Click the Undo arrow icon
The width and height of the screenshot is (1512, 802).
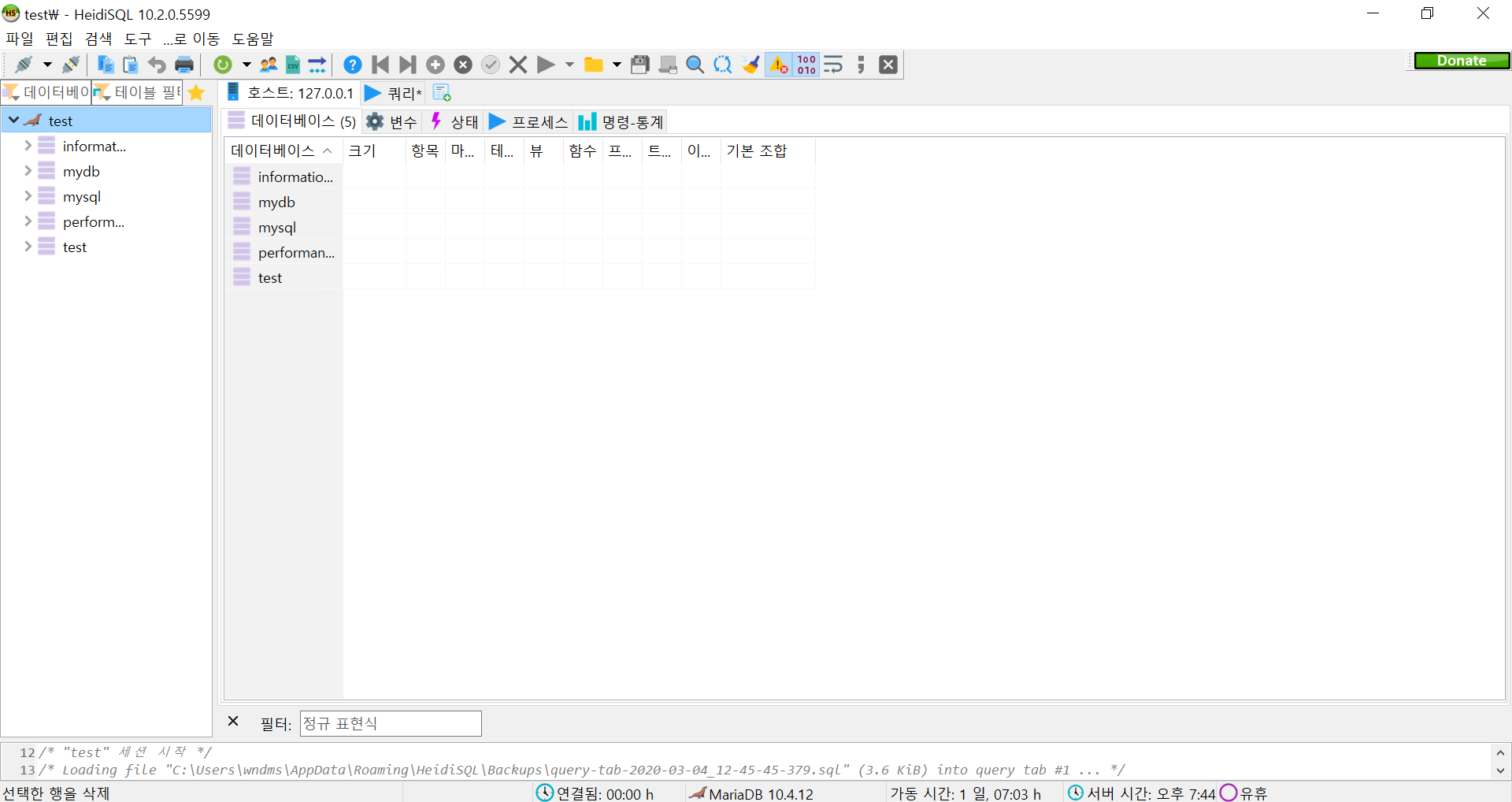click(x=157, y=65)
